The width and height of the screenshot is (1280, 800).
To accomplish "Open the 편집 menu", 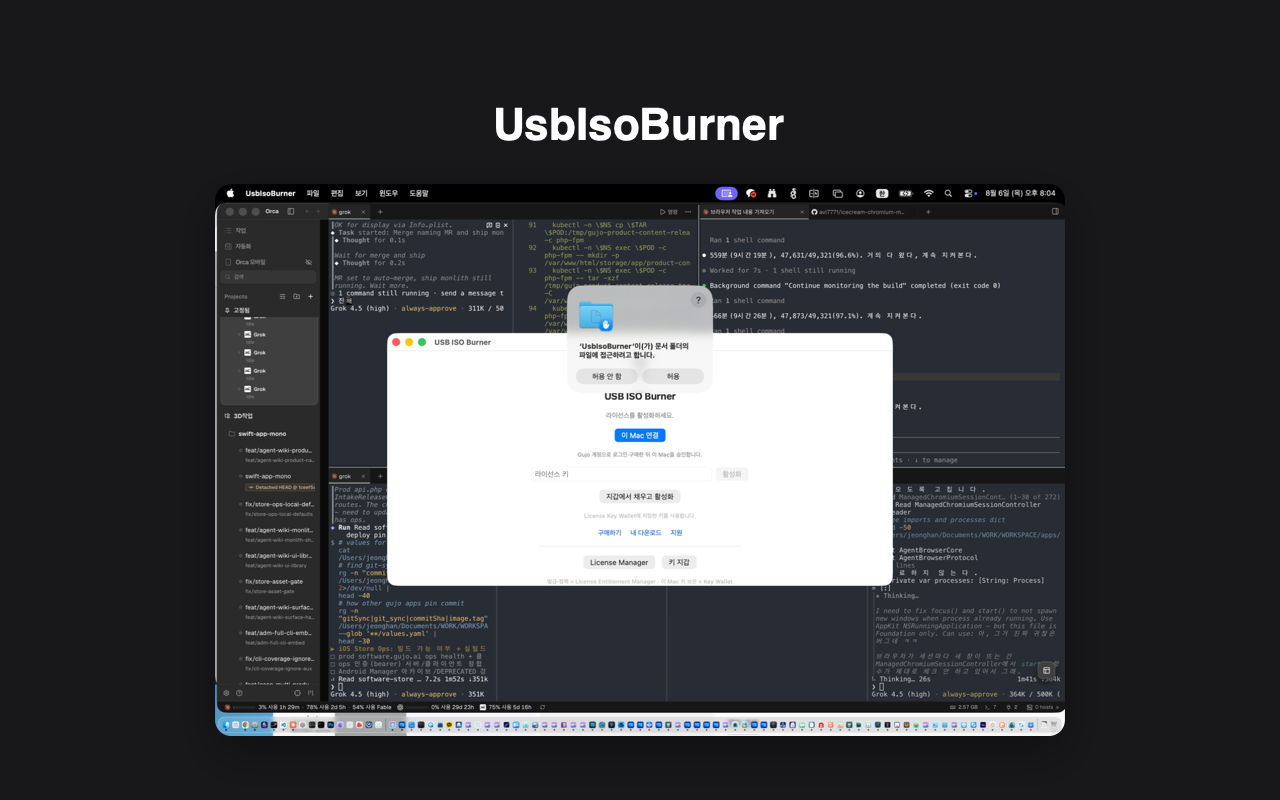I will tap(337, 193).
